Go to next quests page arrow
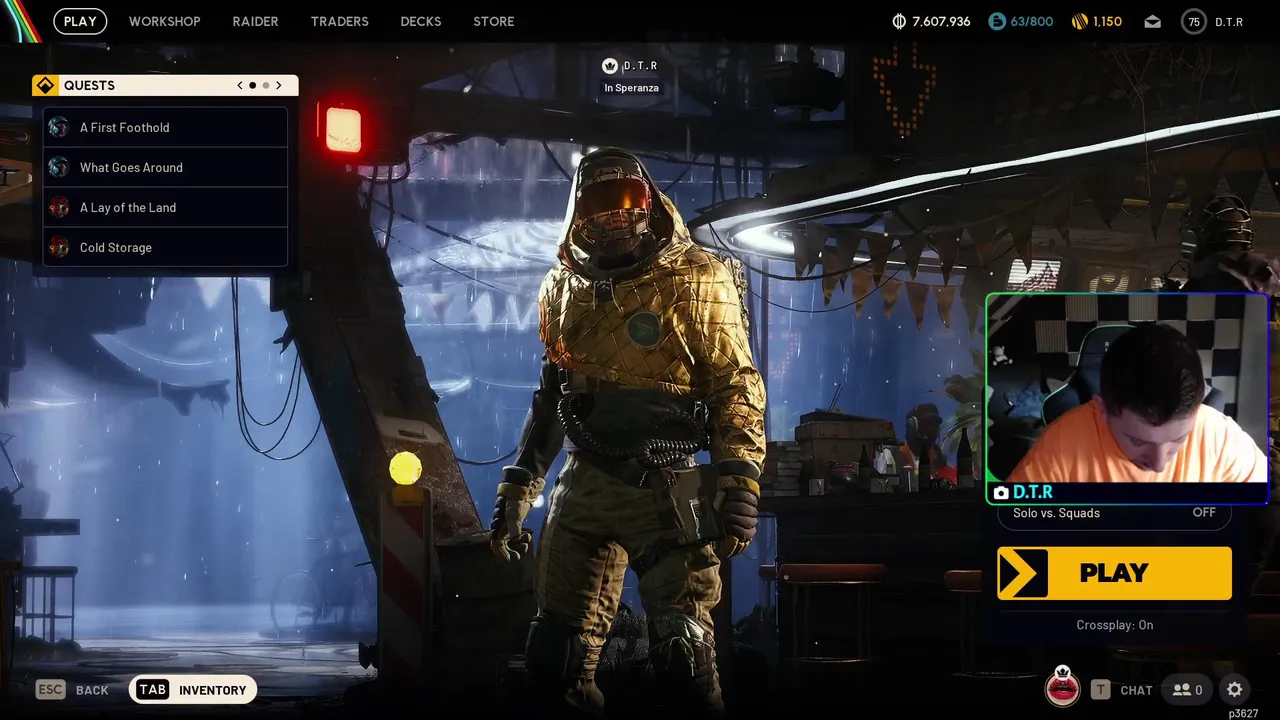The height and width of the screenshot is (720, 1280). (279, 85)
